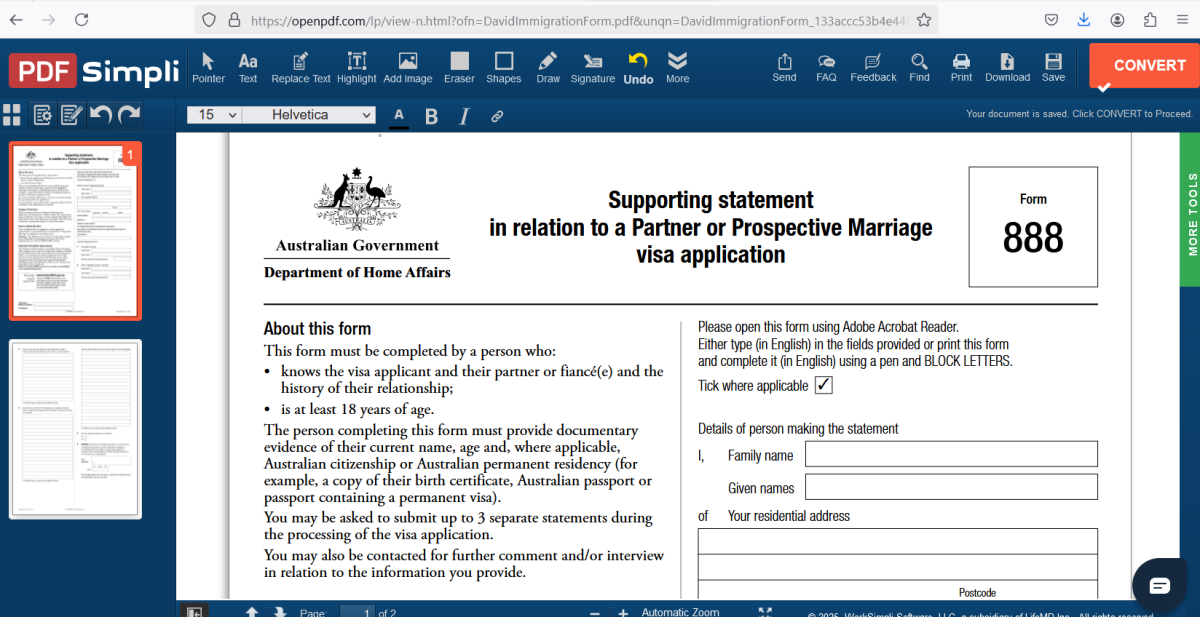The image size is (1200, 617).
Task: Add a Signature to the document
Action: click(x=592, y=67)
